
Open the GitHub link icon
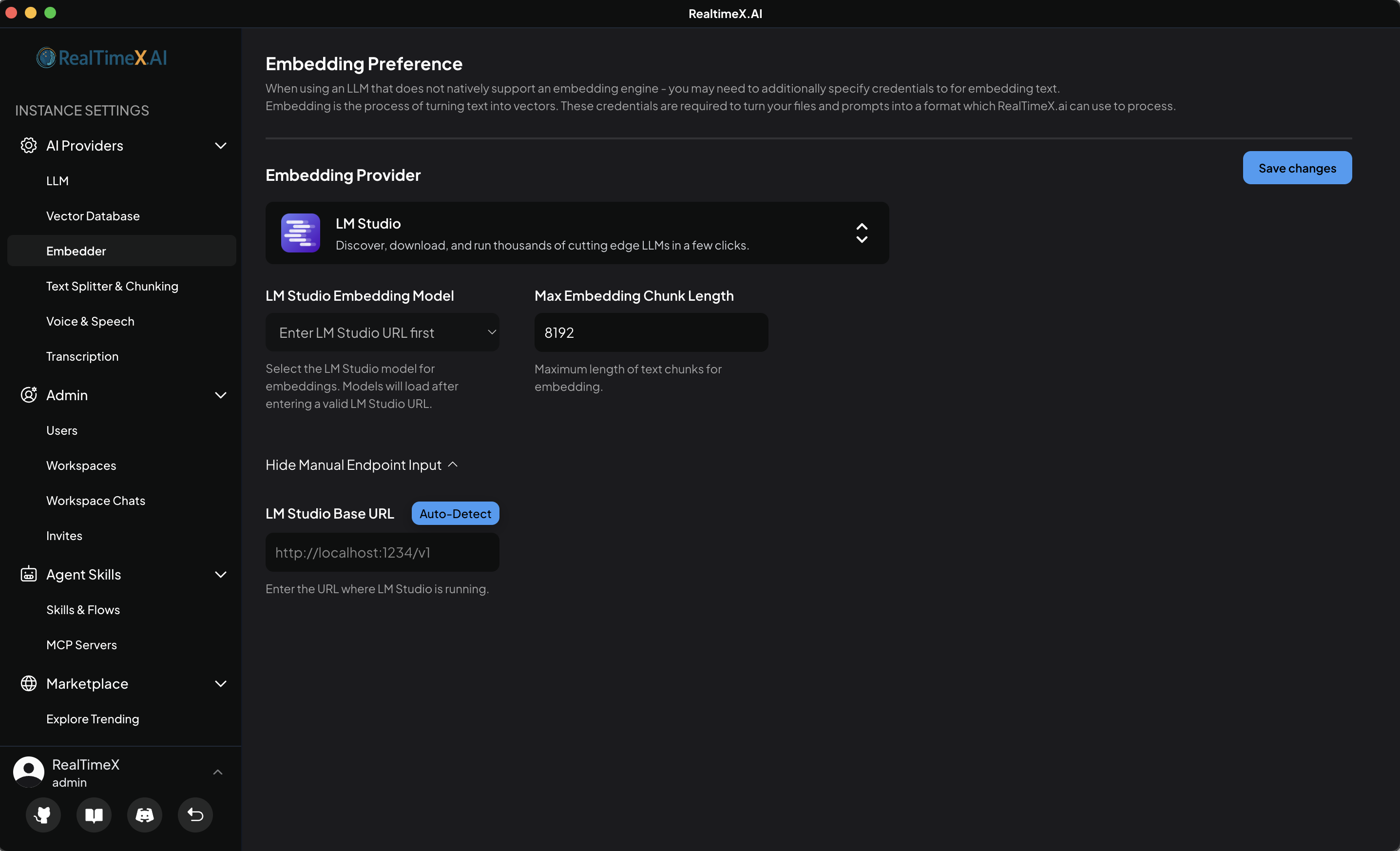42,814
